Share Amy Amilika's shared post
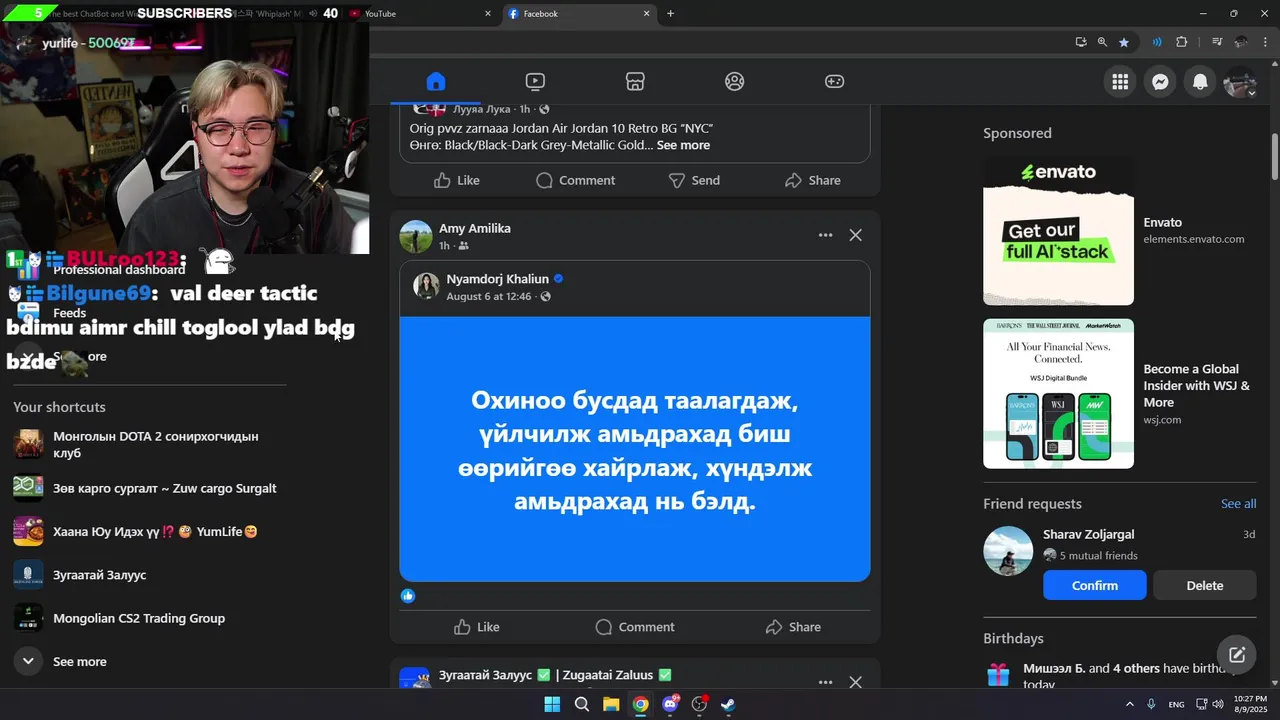The image size is (1280, 720). point(793,627)
